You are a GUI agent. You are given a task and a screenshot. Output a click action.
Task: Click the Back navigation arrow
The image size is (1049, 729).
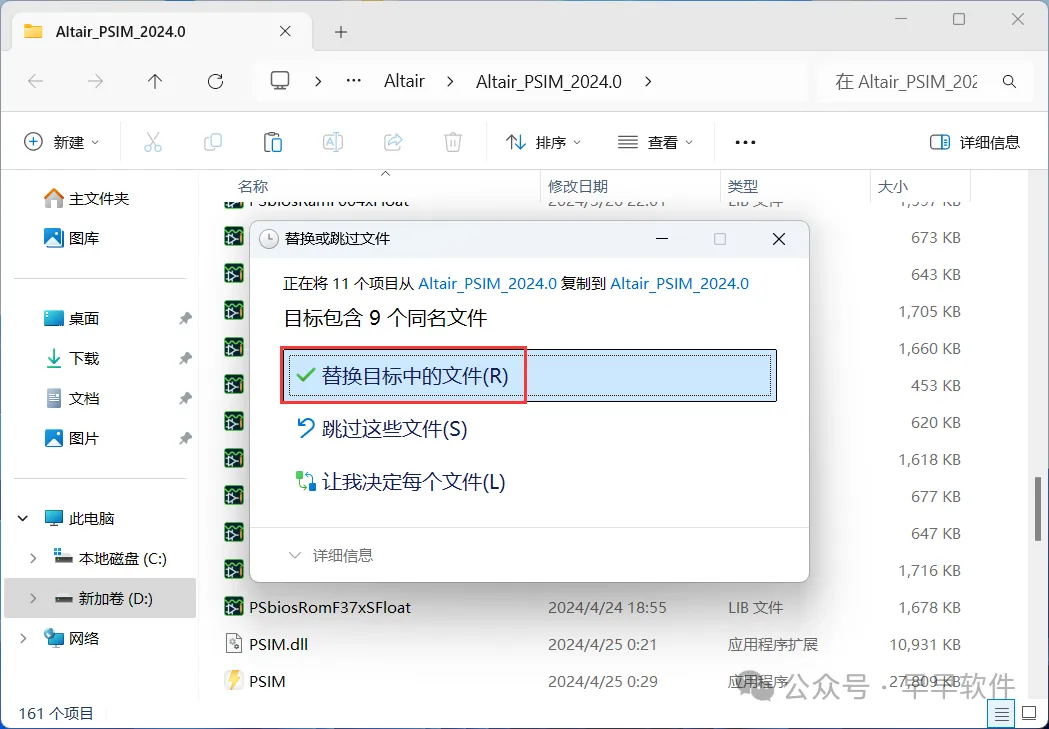35,82
